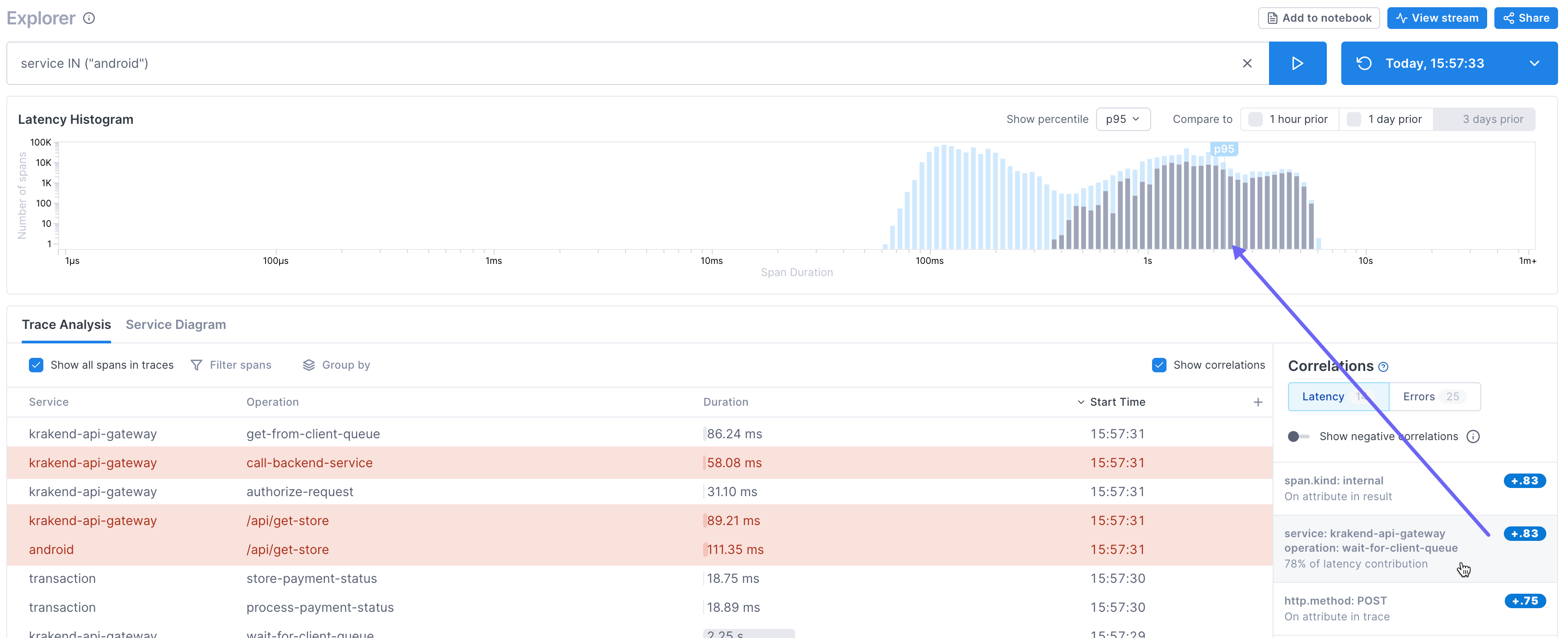Uncheck Show all spans in traces
The image size is (1568, 638).
pyautogui.click(x=36, y=365)
